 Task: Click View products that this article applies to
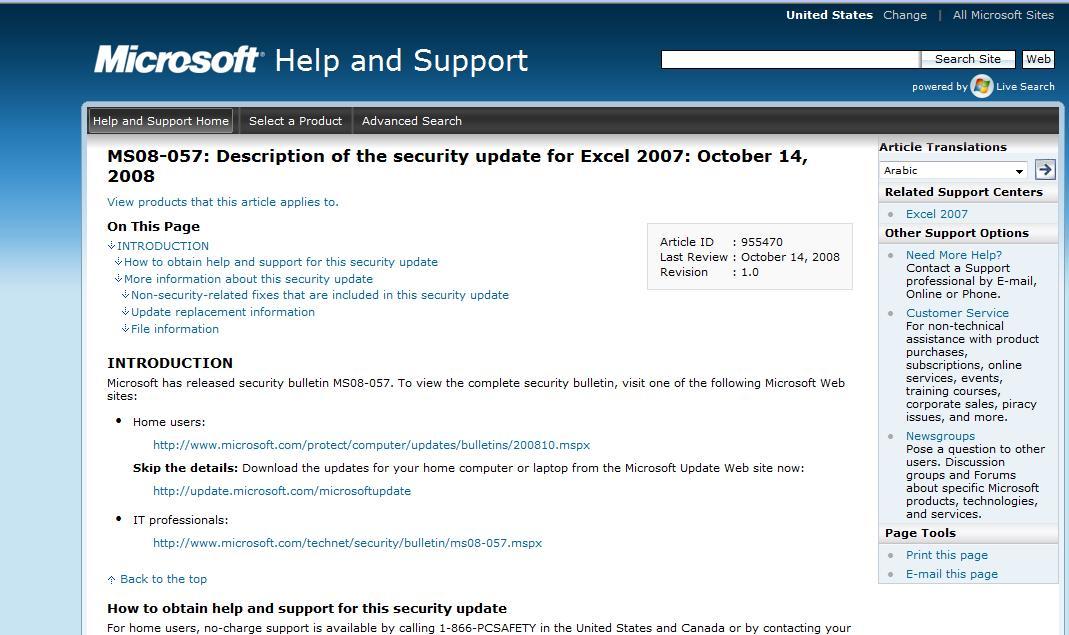[x=222, y=201]
